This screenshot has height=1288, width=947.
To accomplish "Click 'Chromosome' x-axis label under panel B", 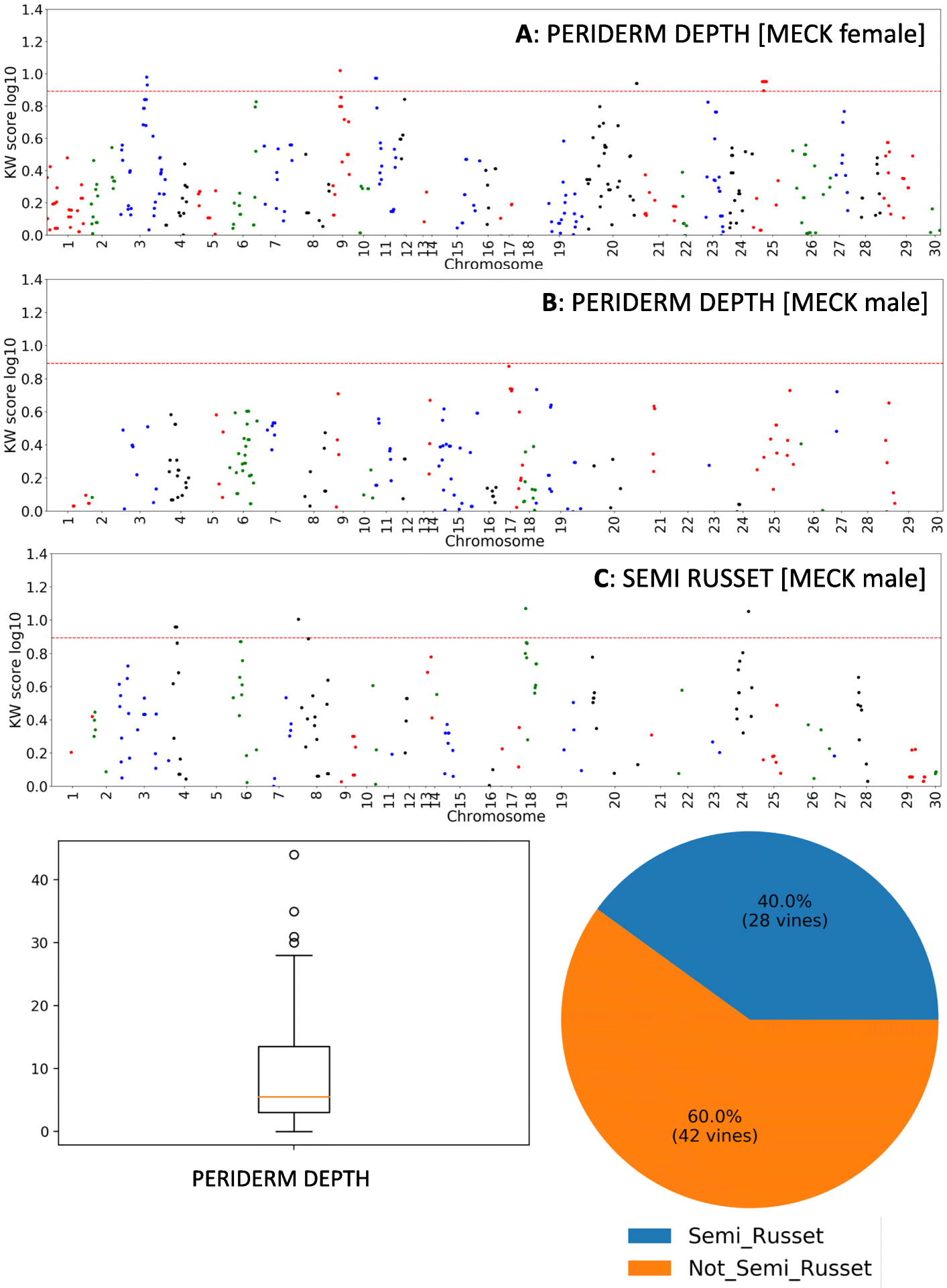I will pos(495,540).
